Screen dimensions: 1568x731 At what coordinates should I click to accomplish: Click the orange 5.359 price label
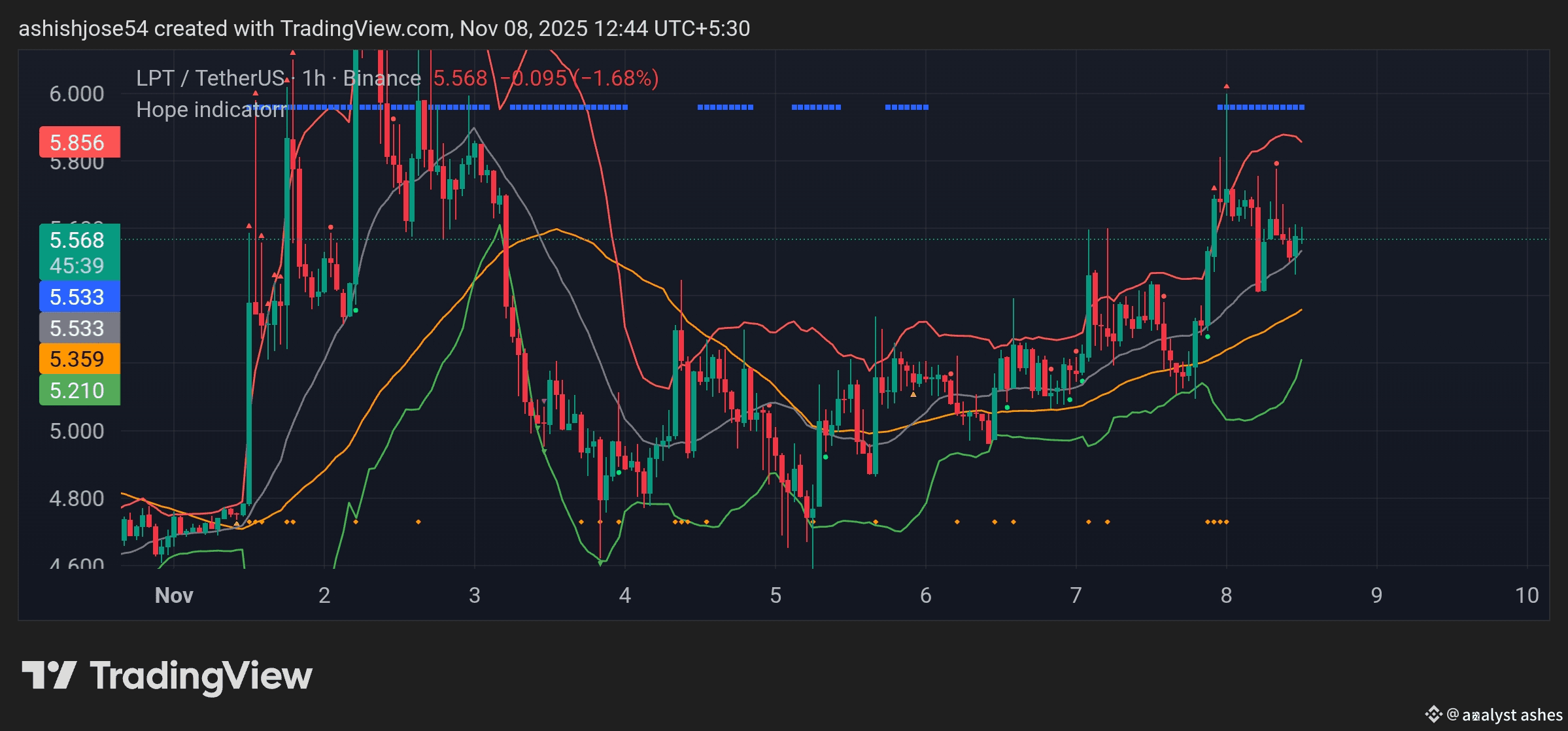pyautogui.click(x=79, y=359)
